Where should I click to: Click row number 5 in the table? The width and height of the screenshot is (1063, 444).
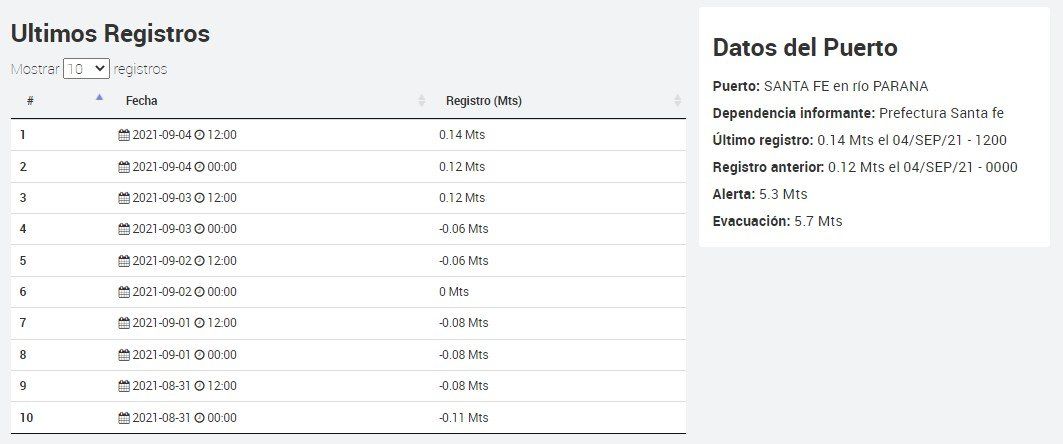coord(23,261)
